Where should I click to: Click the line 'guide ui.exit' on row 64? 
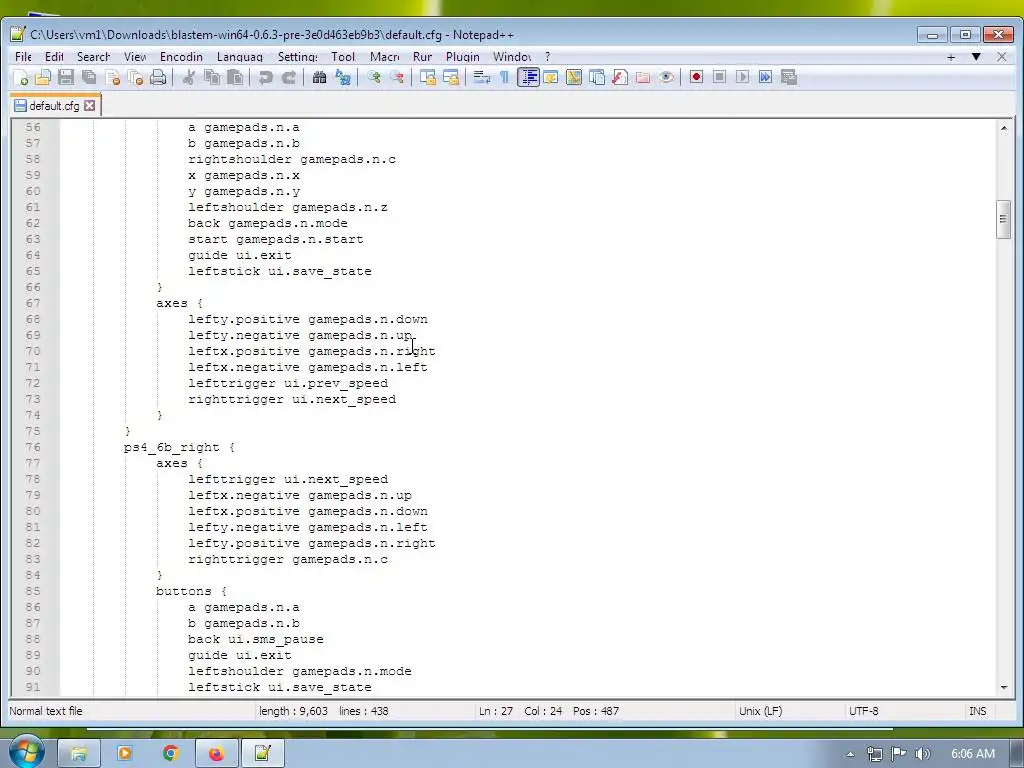click(x=240, y=255)
